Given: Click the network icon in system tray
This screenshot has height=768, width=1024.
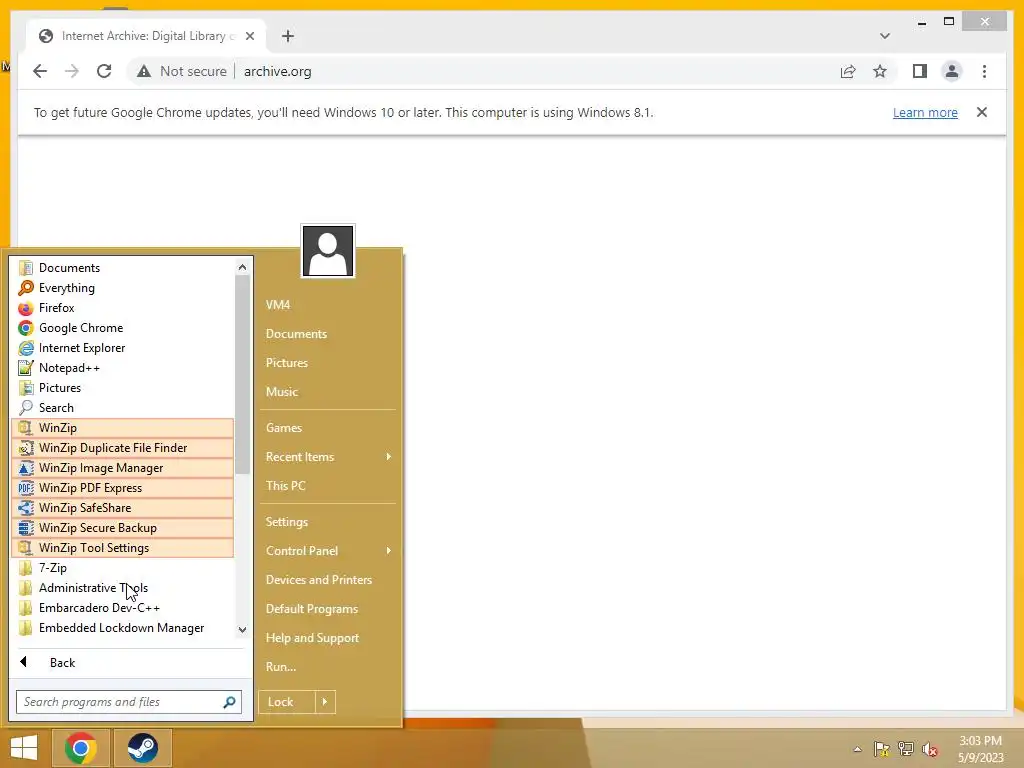Looking at the screenshot, I should pyautogui.click(x=906, y=749).
